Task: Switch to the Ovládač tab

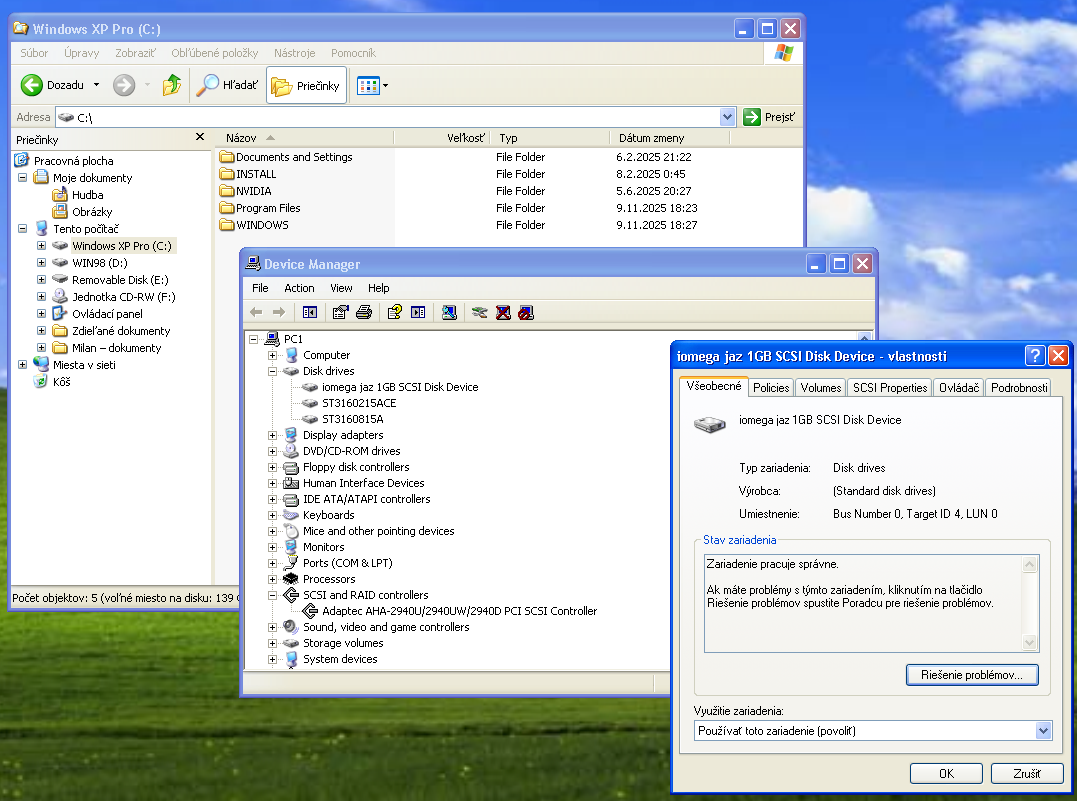Action: 959,387
